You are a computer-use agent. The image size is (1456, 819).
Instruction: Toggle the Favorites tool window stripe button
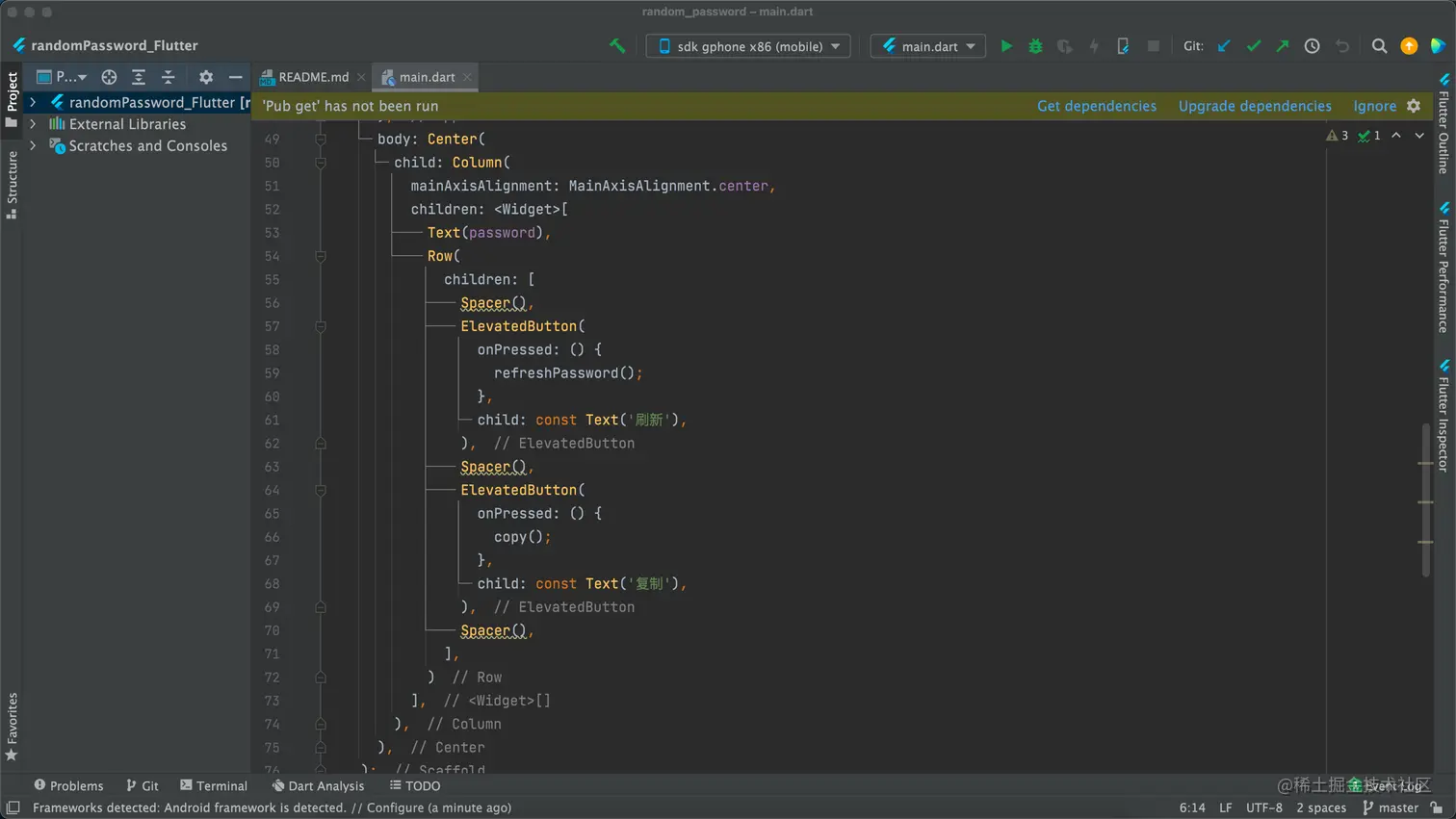tap(12, 727)
